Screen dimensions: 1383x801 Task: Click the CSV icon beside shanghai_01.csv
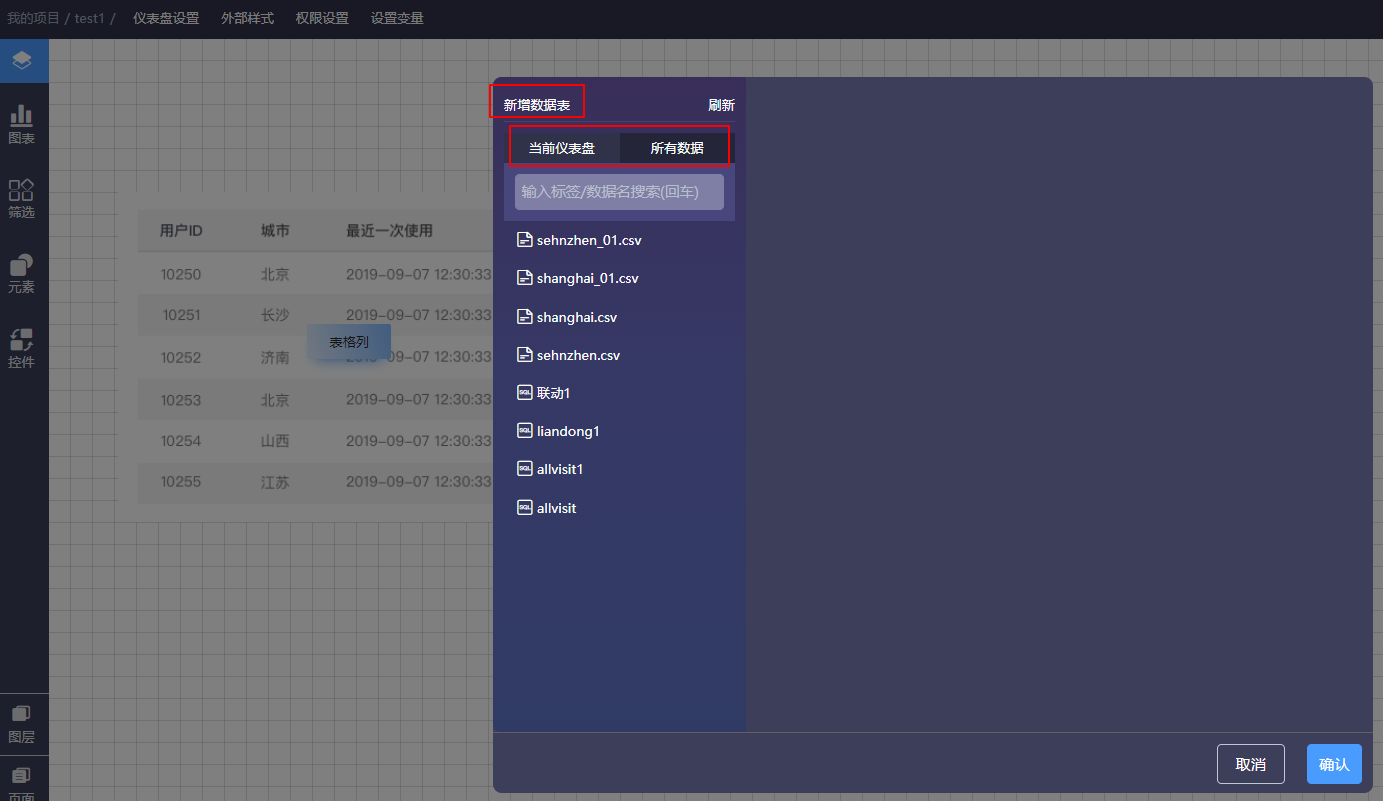[x=524, y=277]
